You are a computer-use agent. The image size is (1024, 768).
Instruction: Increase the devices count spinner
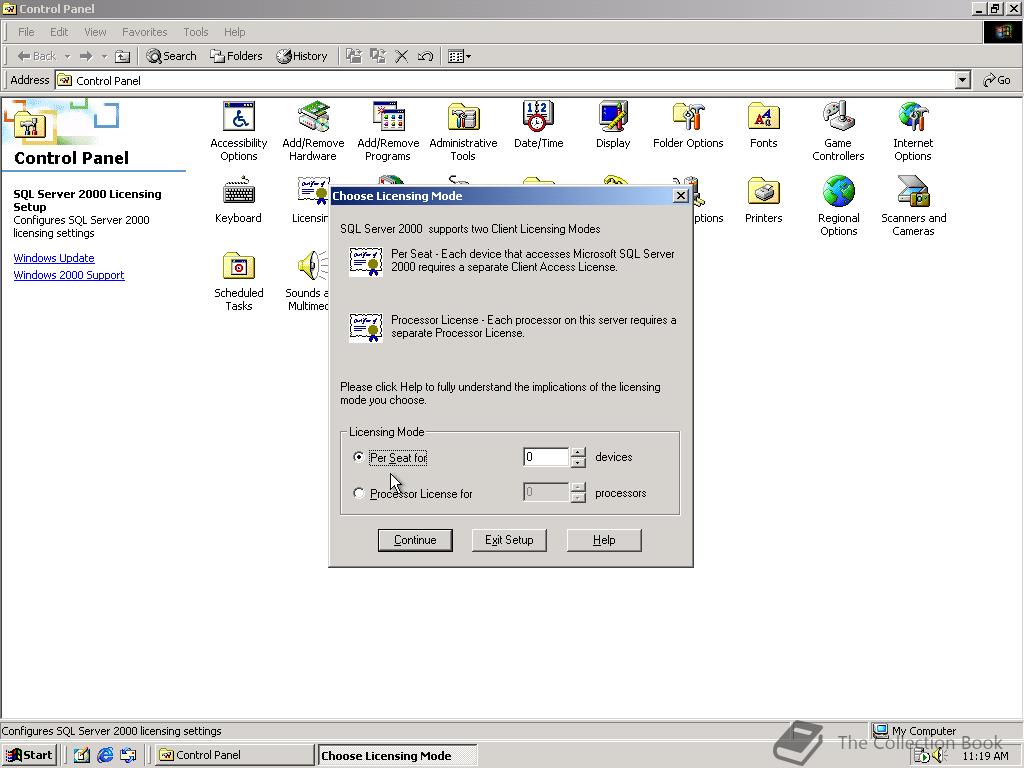(578, 452)
